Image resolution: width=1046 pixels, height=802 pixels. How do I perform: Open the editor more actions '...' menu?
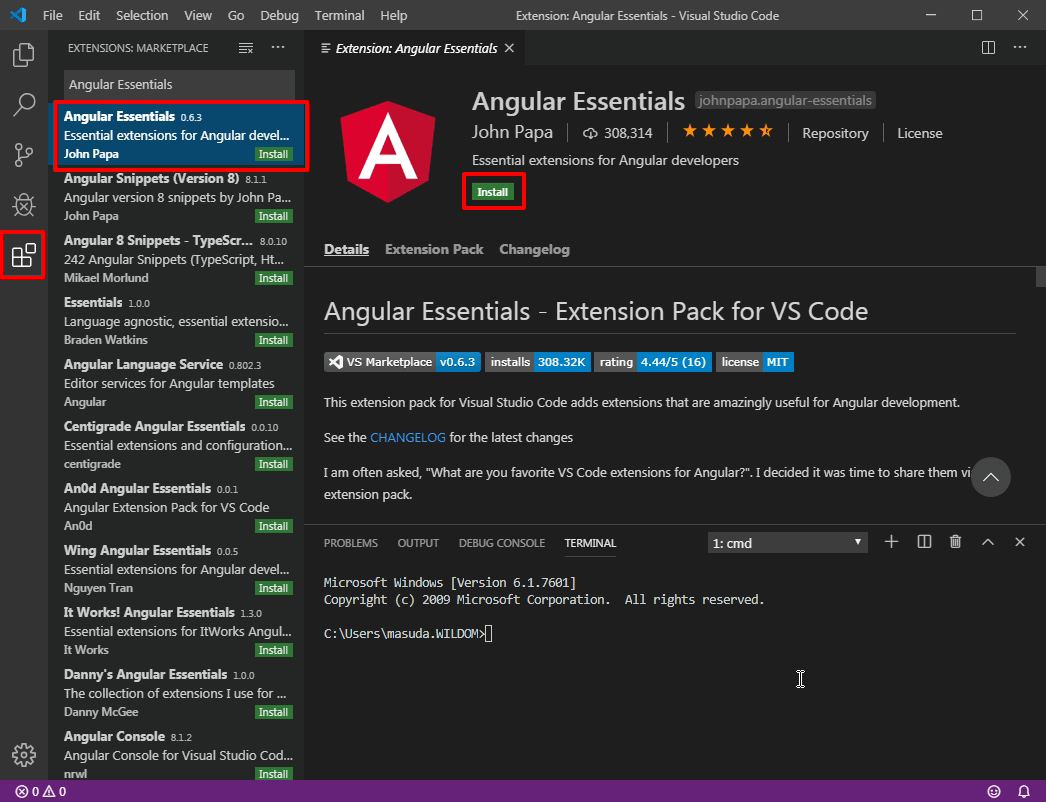point(1019,47)
